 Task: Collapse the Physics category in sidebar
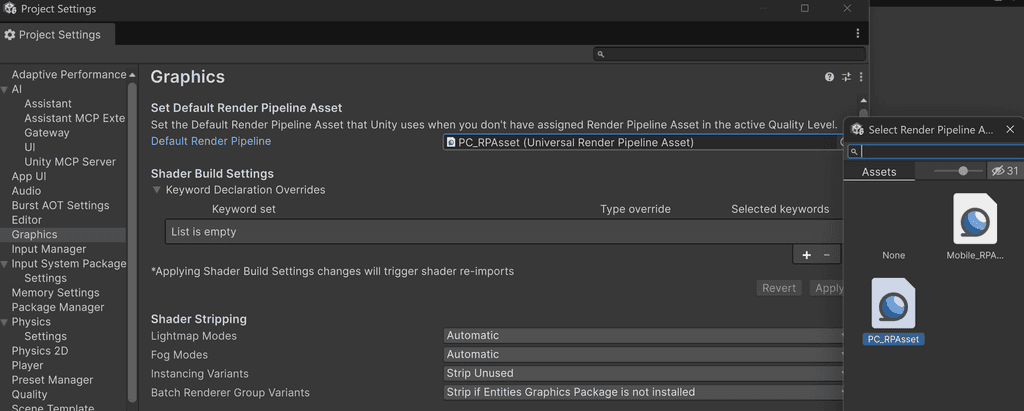click(5, 322)
